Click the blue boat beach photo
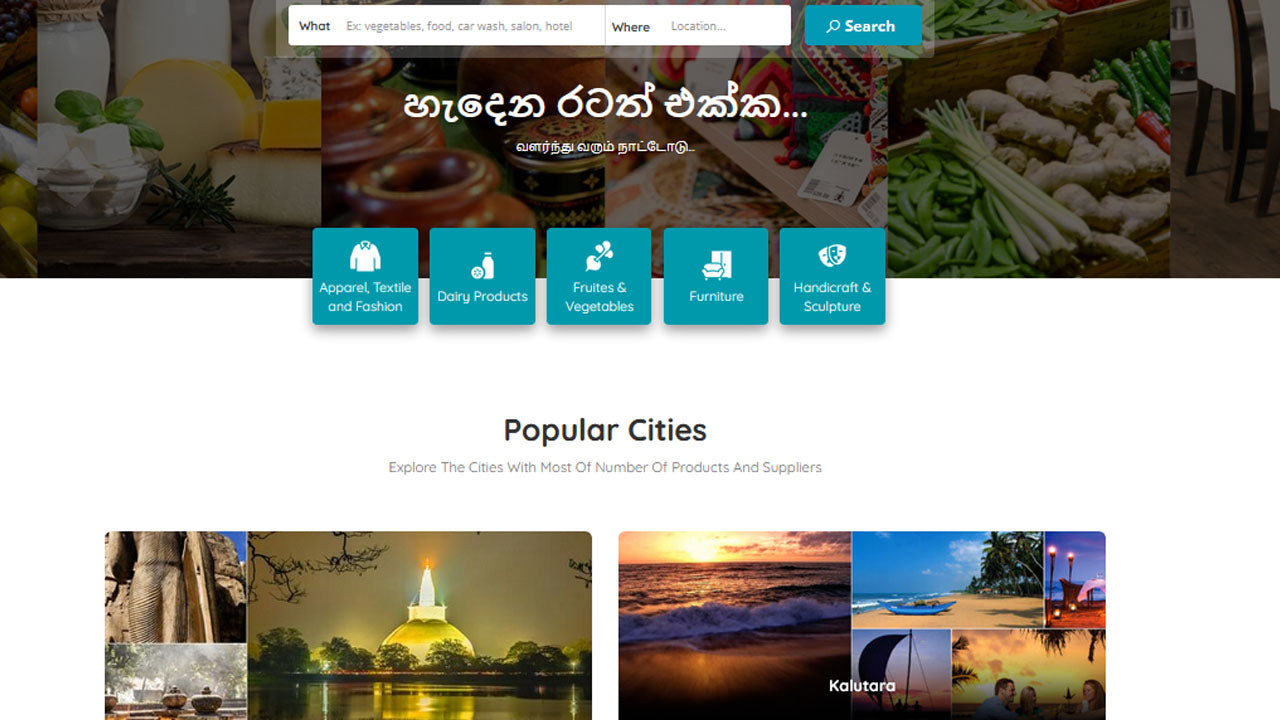The image size is (1280, 720). tap(947, 579)
